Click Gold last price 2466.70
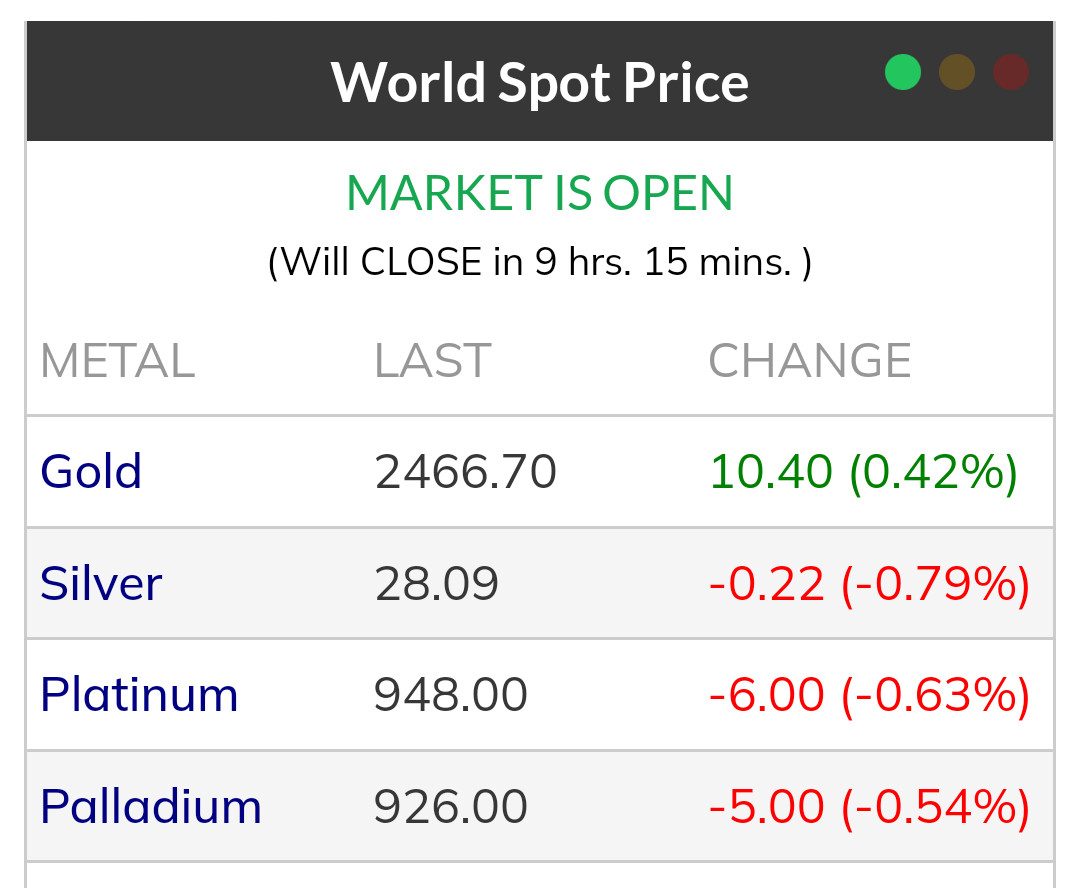 tap(465, 472)
